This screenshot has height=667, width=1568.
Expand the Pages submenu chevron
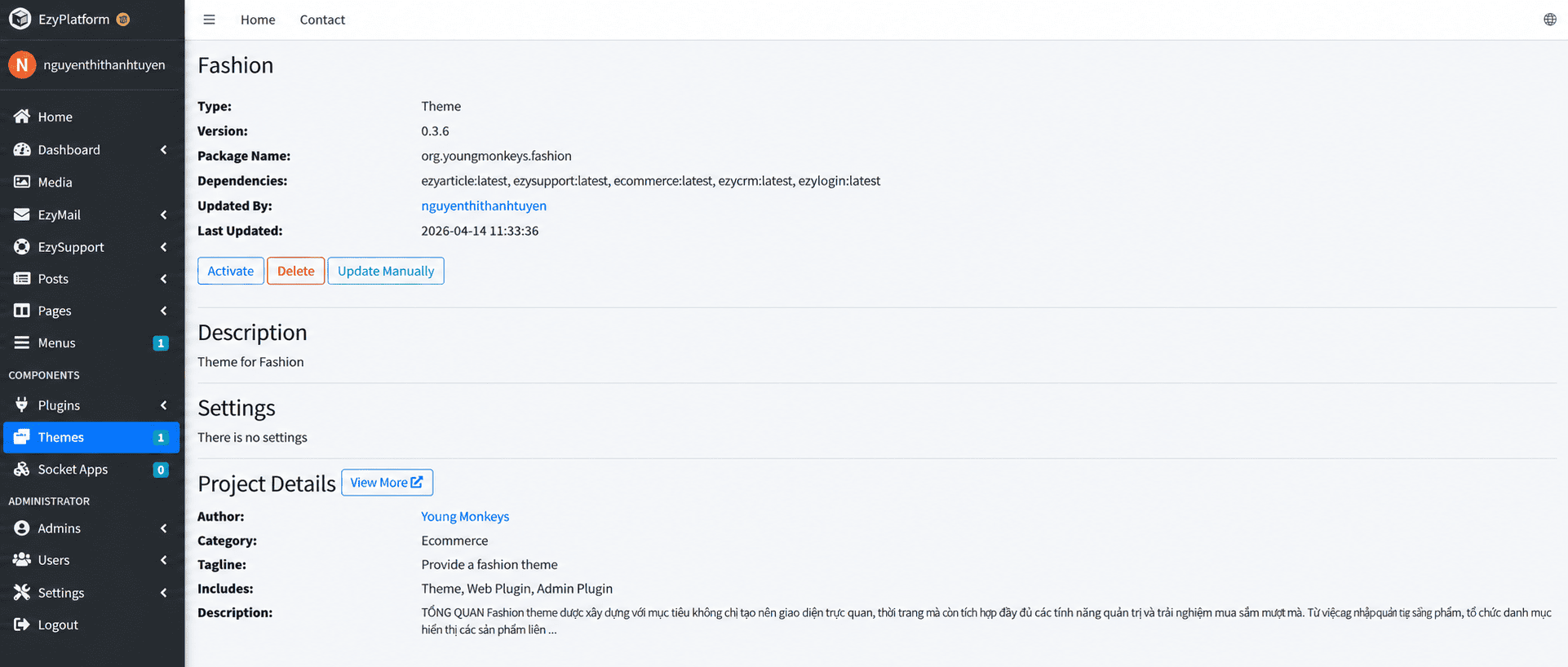163,311
